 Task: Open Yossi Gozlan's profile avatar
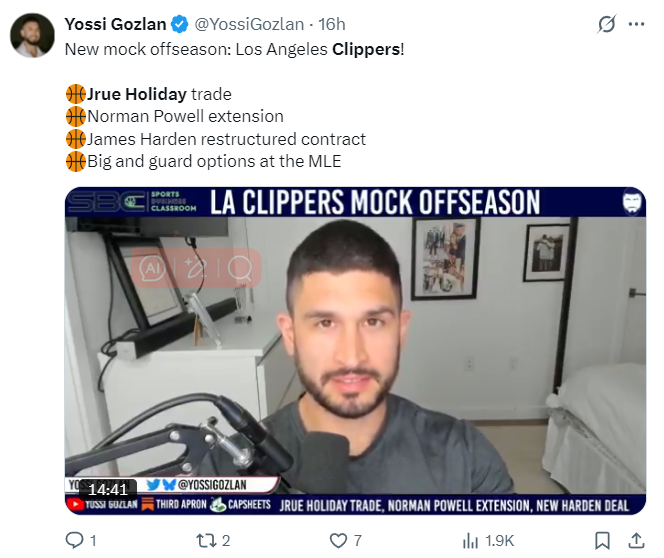32,35
